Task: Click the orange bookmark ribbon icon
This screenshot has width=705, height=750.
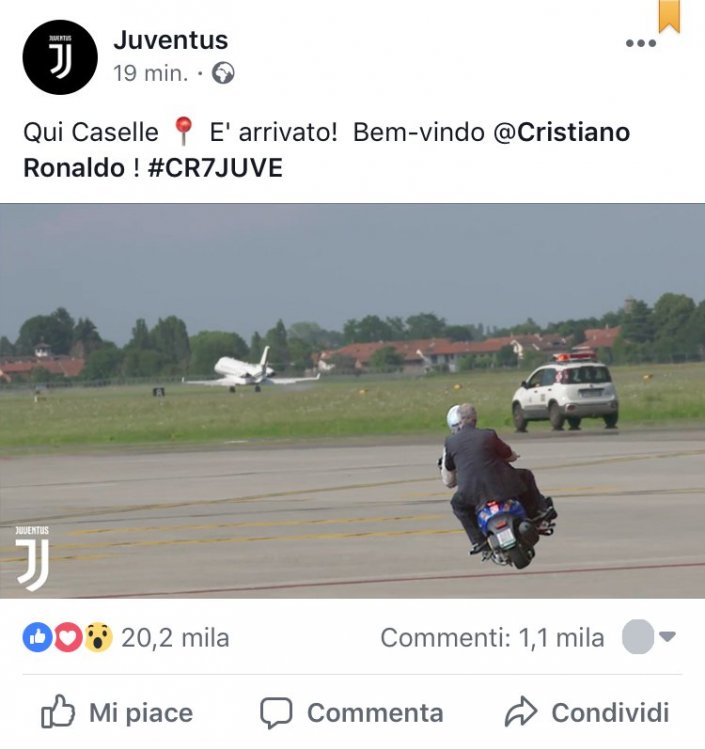Action: point(669,16)
